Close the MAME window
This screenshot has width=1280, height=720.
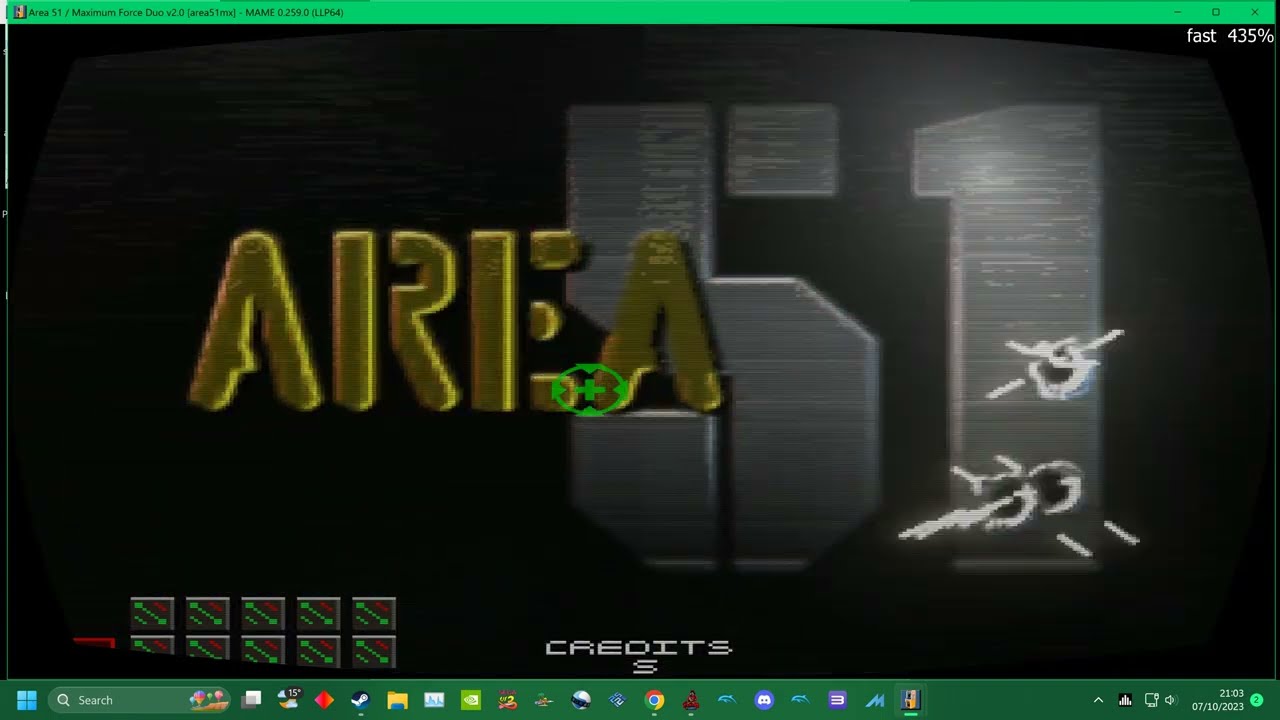(1255, 12)
